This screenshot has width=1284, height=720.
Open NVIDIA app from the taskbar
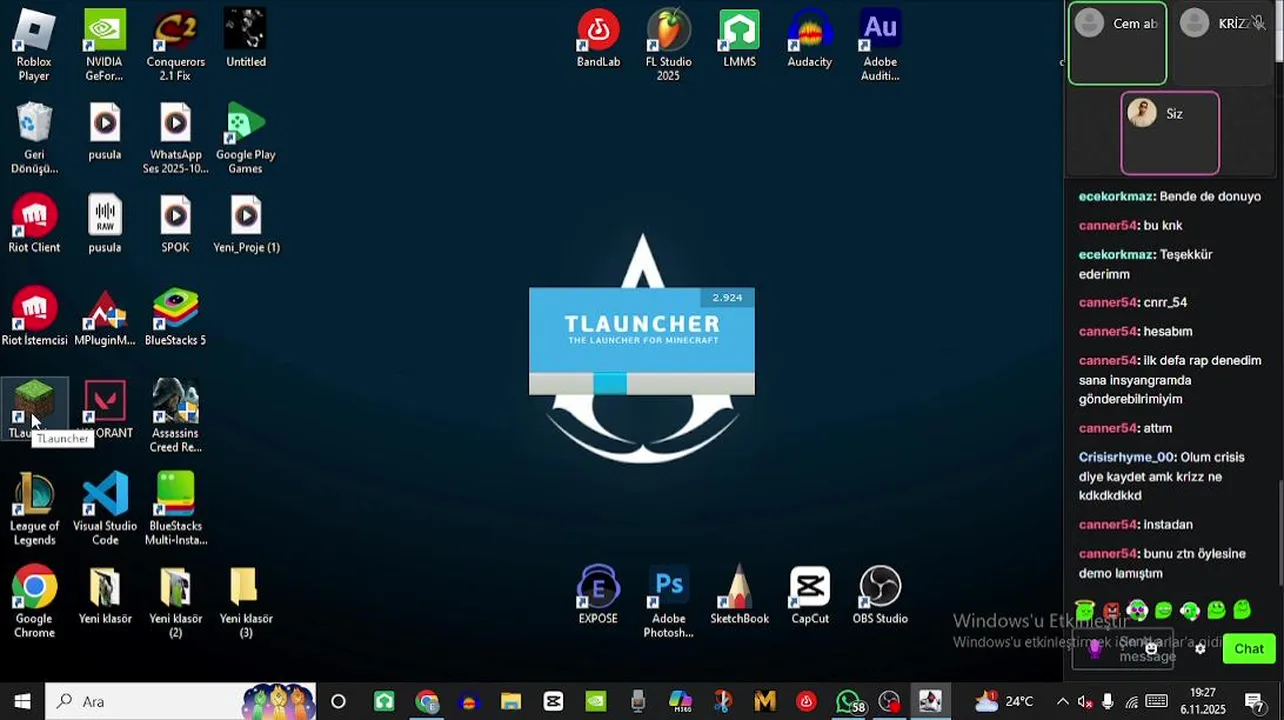pos(595,701)
